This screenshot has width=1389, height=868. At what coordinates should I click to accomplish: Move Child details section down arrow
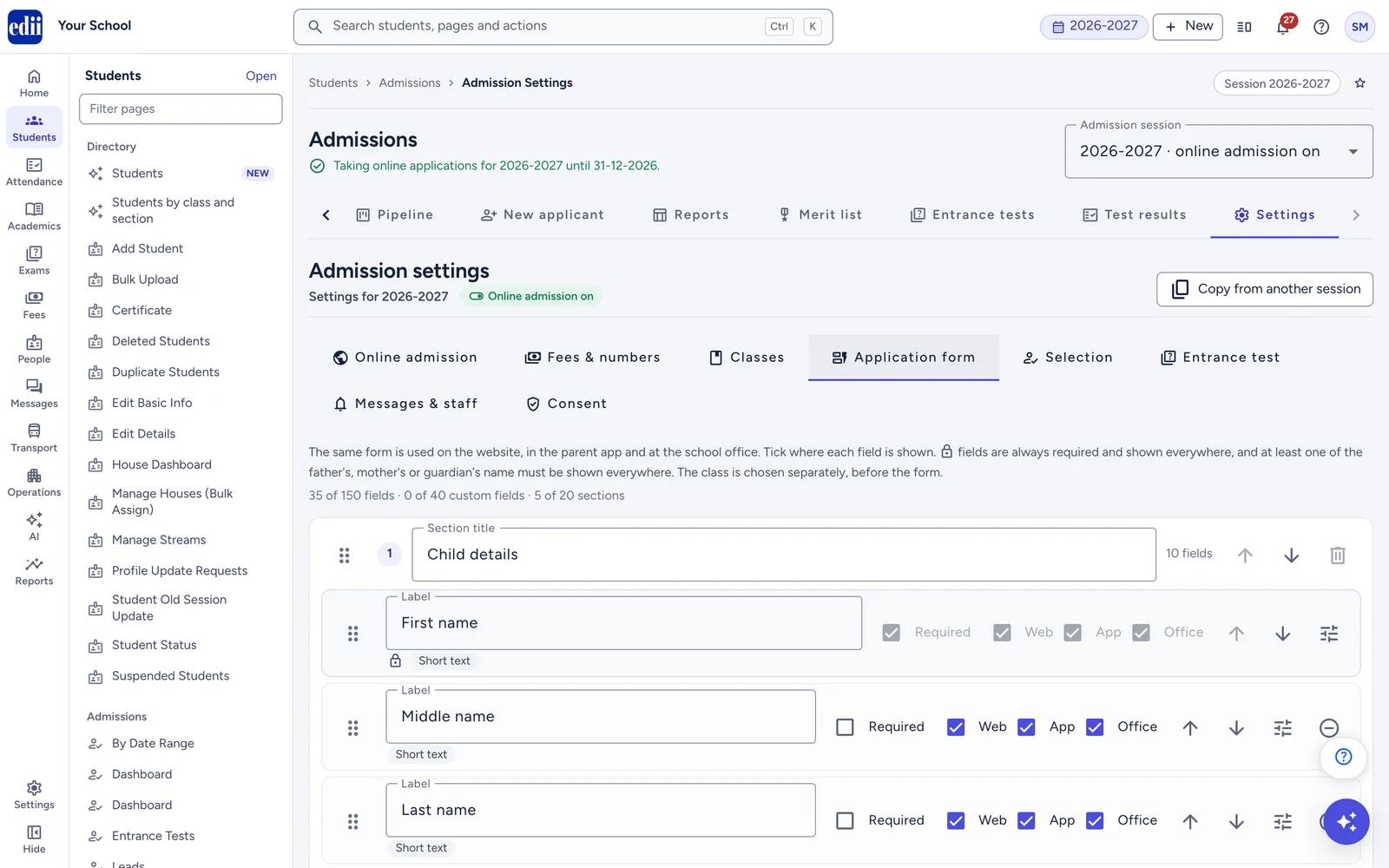click(x=1291, y=555)
